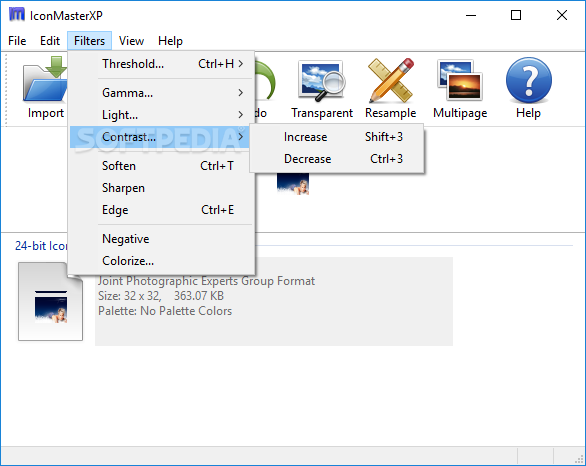586x466 pixels.
Task: Minimize the IconMasterXP window
Action: point(471,15)
